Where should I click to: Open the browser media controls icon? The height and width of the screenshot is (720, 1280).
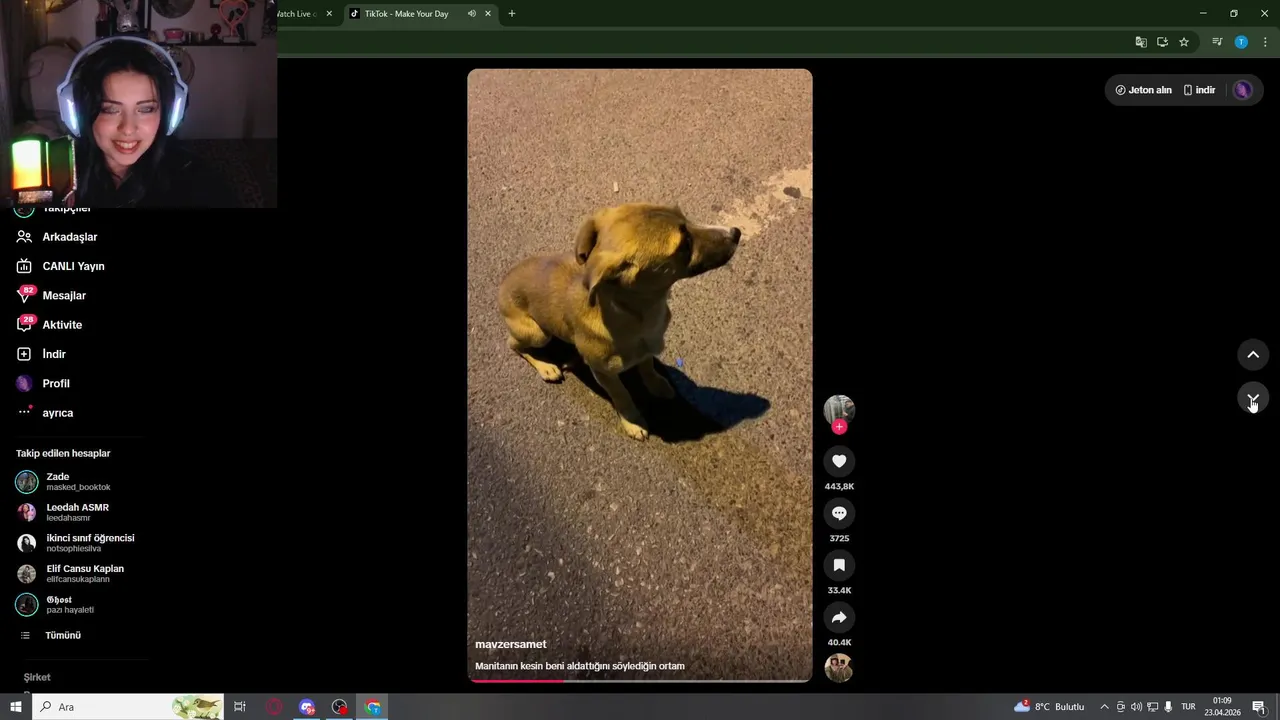pos(1217,42)
